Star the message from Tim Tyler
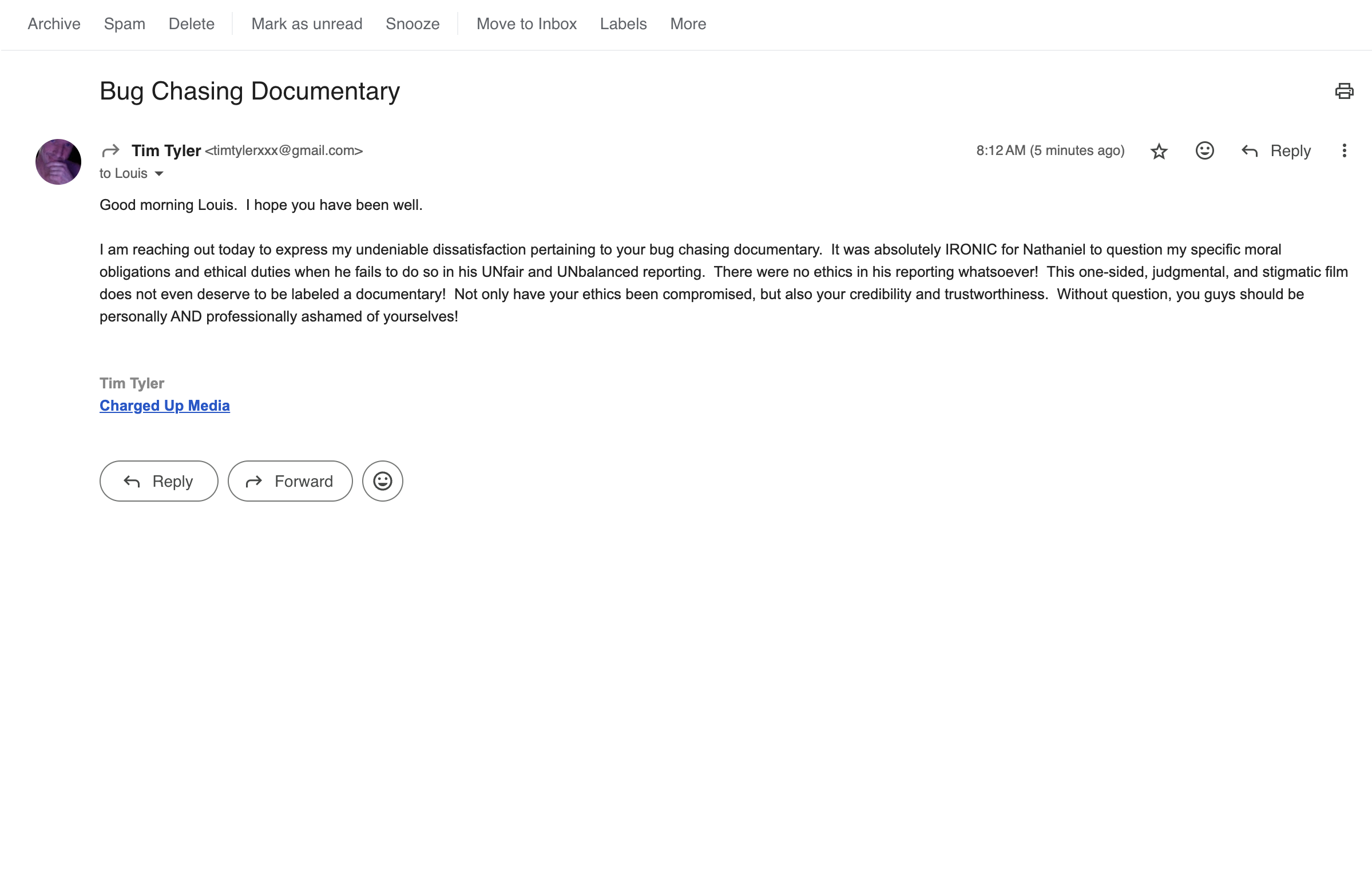This screenshot has height=874, width=1372. tap(1159, 151)
